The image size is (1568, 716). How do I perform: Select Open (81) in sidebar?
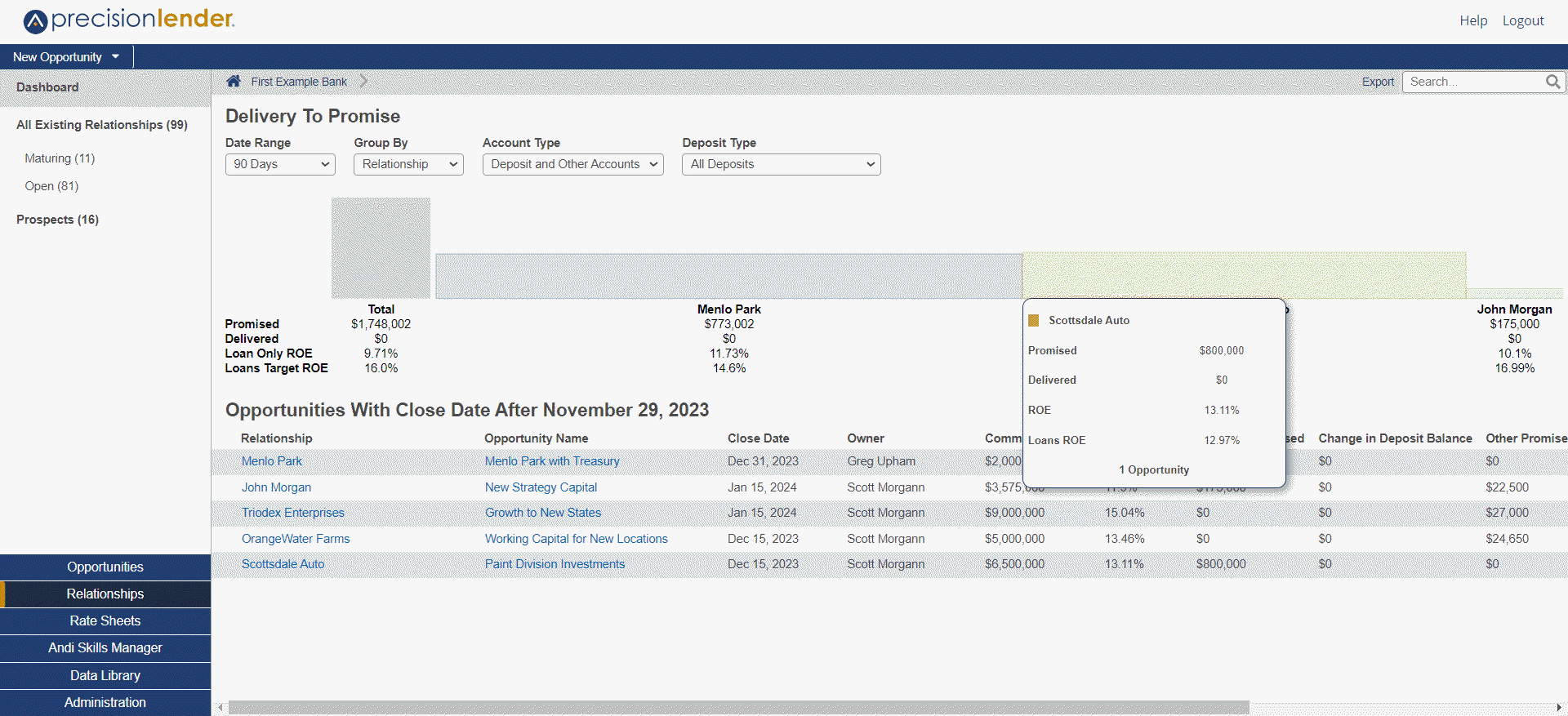click(51, 186)
